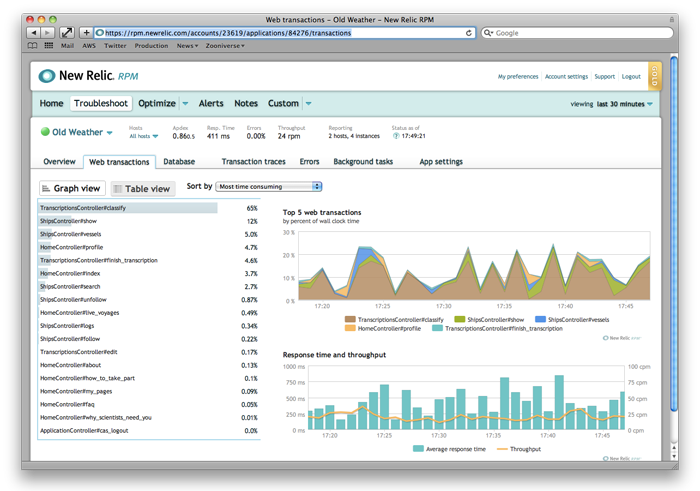The width and height of the screenshot is (700, 491).
Task: Select TranscriptionsController#finish_transcription row
Action: coord(149,260)
